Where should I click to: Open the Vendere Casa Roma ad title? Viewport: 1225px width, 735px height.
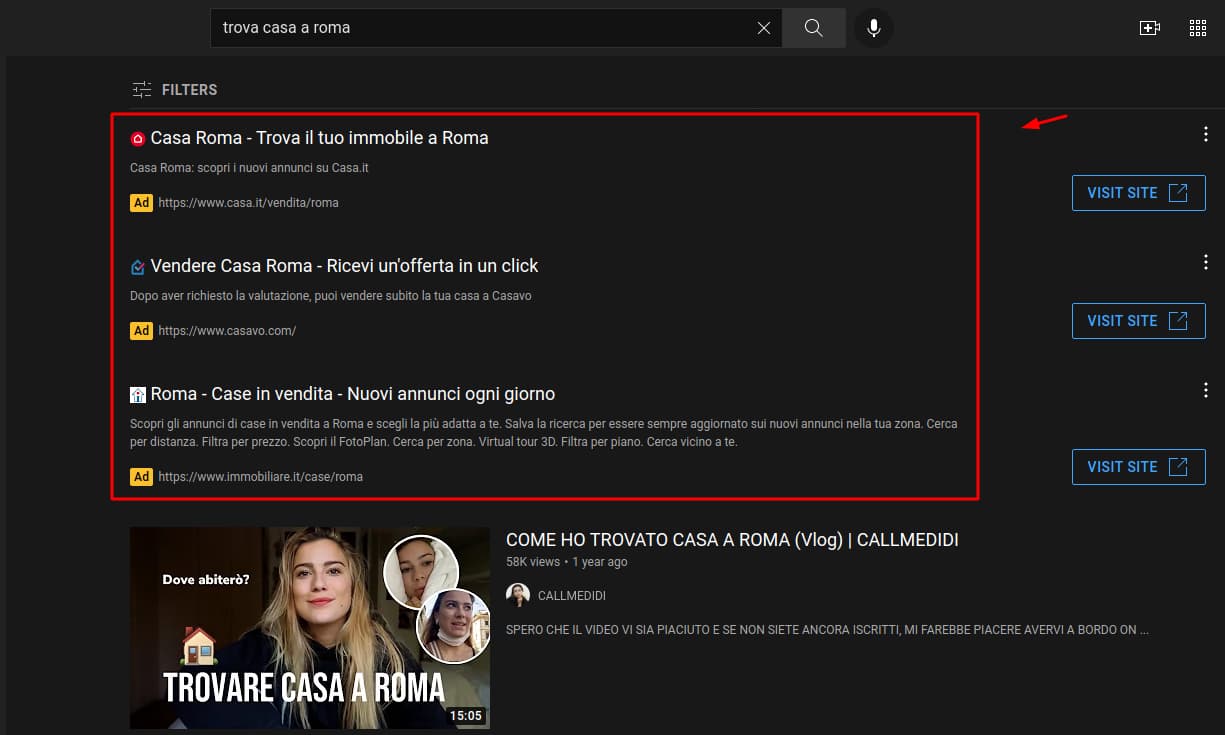coord(344,266)
